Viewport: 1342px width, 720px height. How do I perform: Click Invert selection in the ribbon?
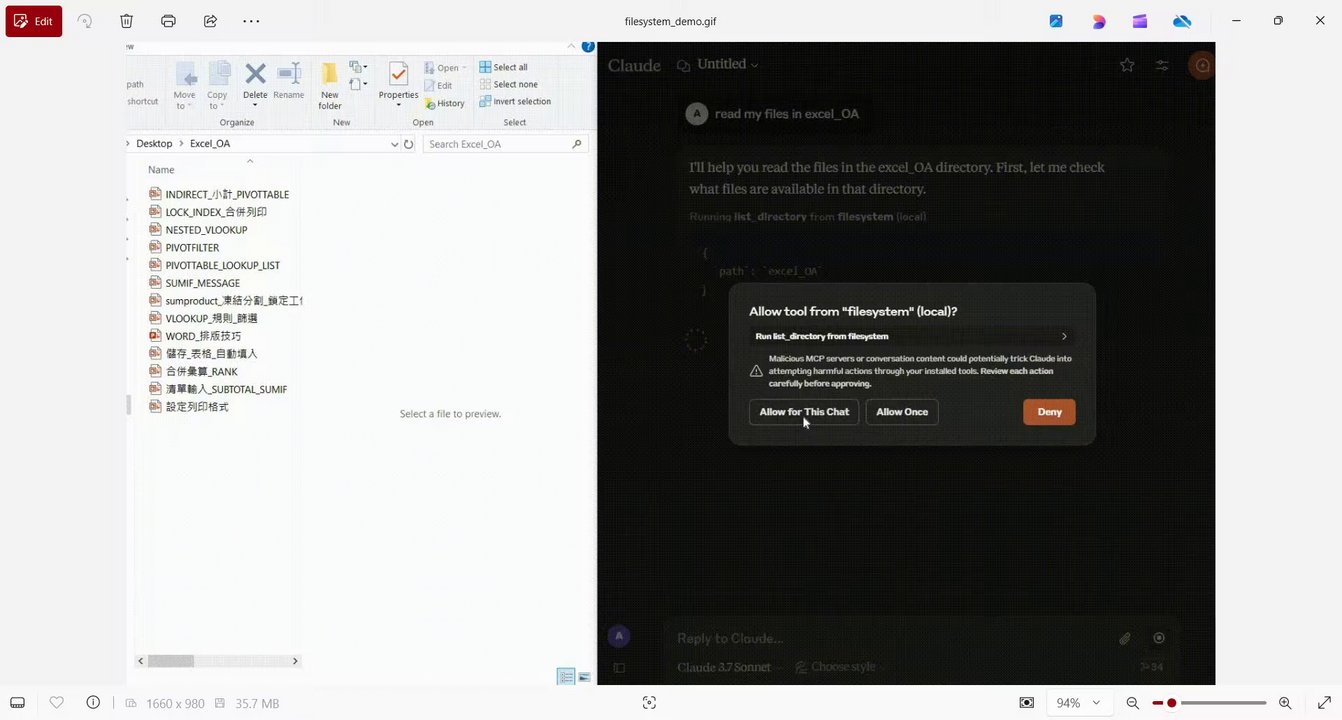pos(515,101)
